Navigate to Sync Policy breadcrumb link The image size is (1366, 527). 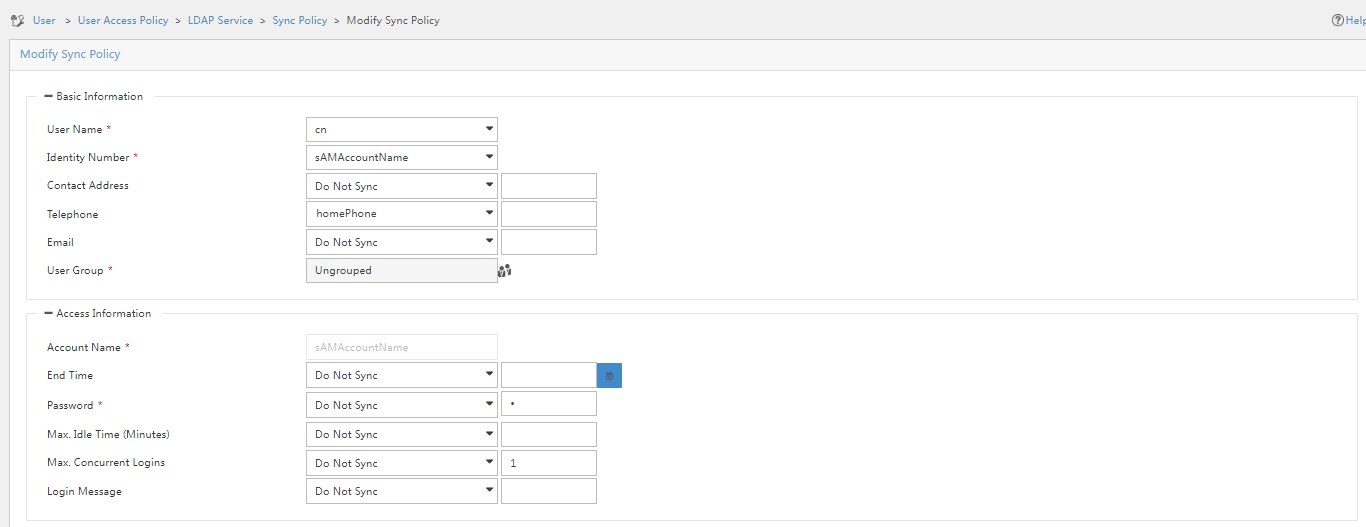300,20
